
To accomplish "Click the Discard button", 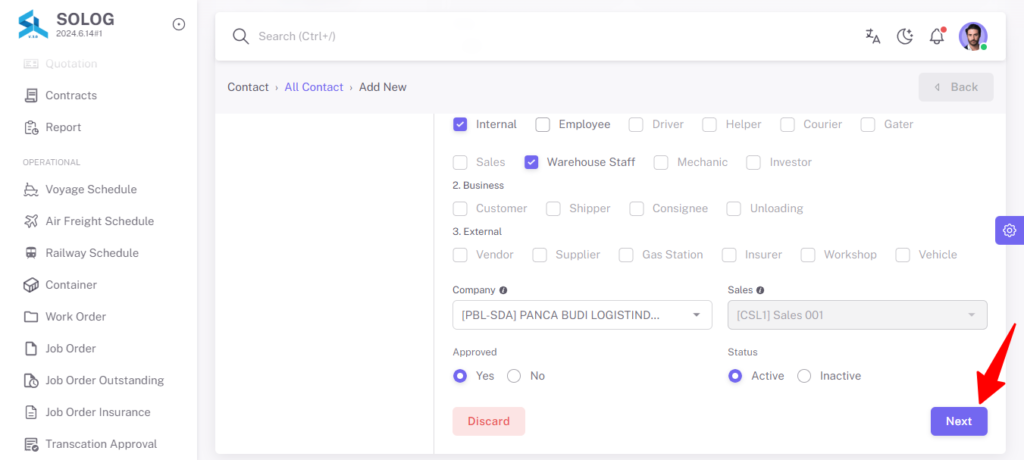I will coord(488,421).
